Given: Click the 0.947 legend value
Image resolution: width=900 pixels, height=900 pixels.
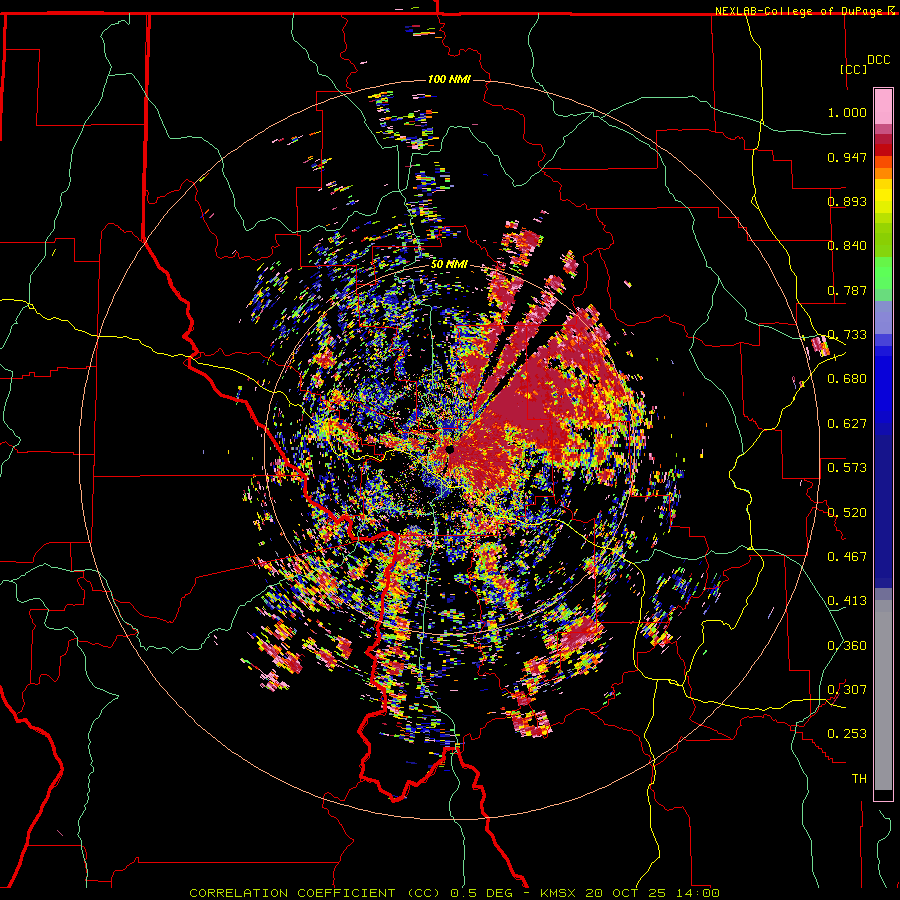Looking at the screenshot, I should [x=847, y=157].
